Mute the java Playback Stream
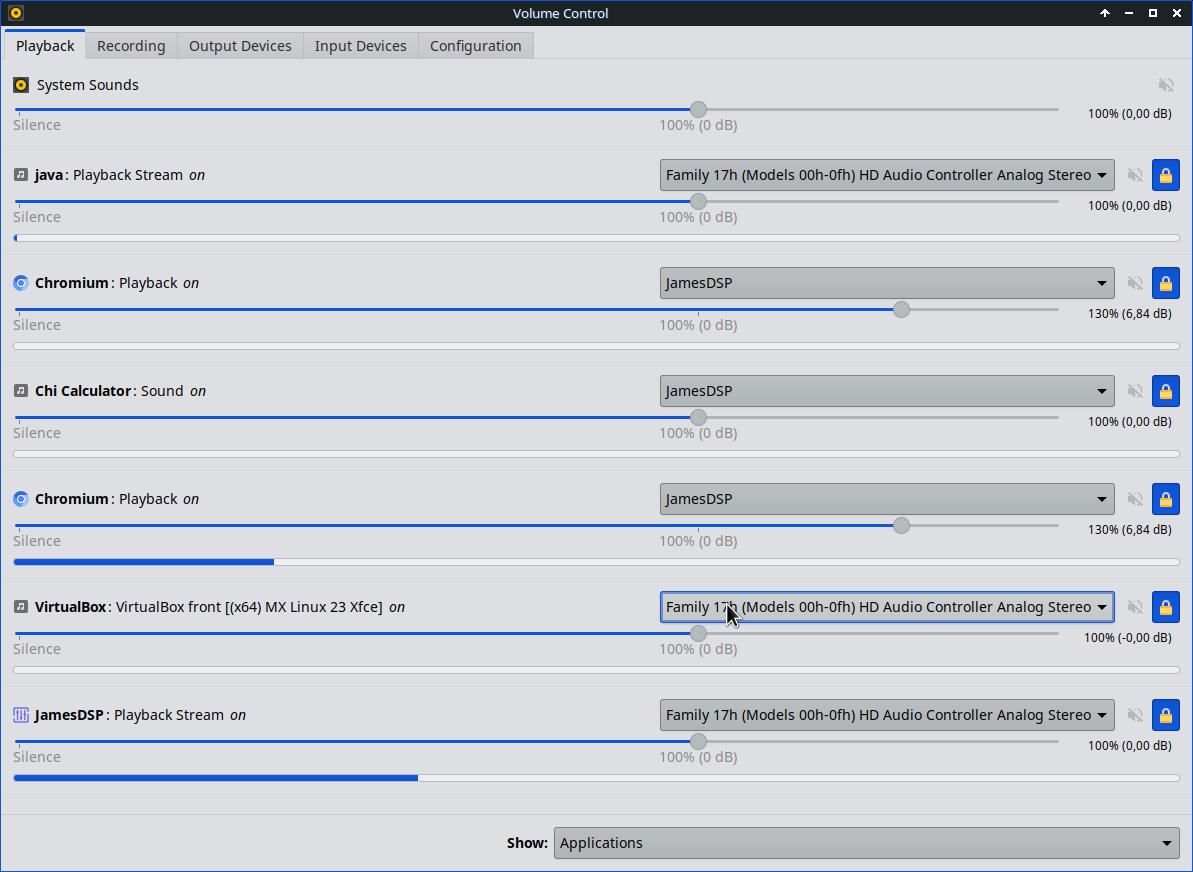The image size is (1193, 872). click(x=1135, y=175)
